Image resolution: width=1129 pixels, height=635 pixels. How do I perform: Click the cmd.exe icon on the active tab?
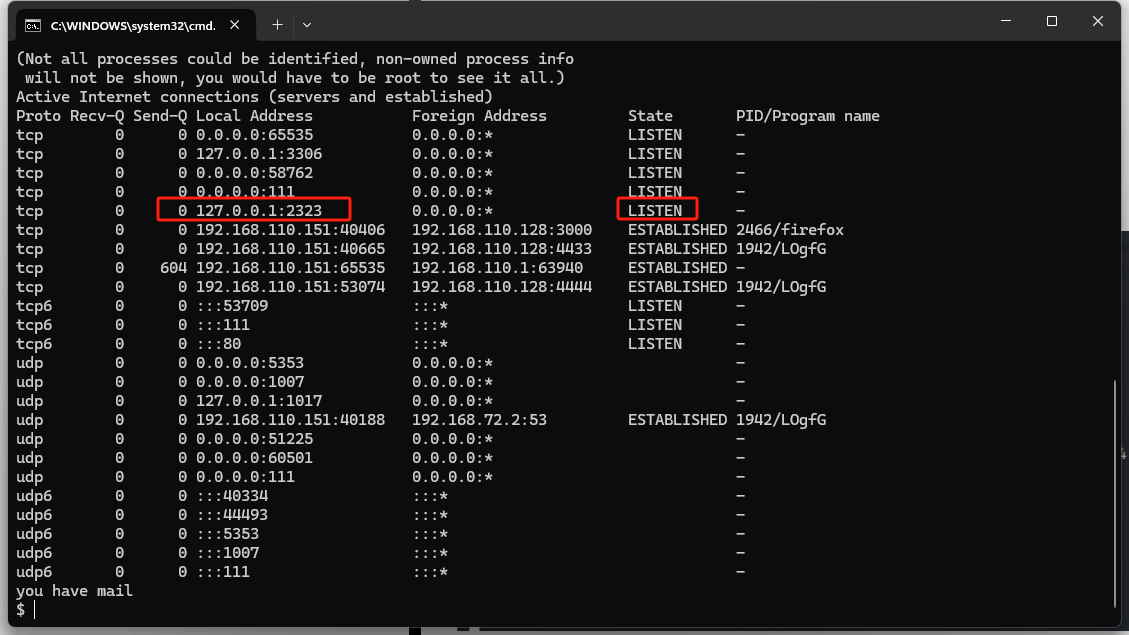(32, 24)
